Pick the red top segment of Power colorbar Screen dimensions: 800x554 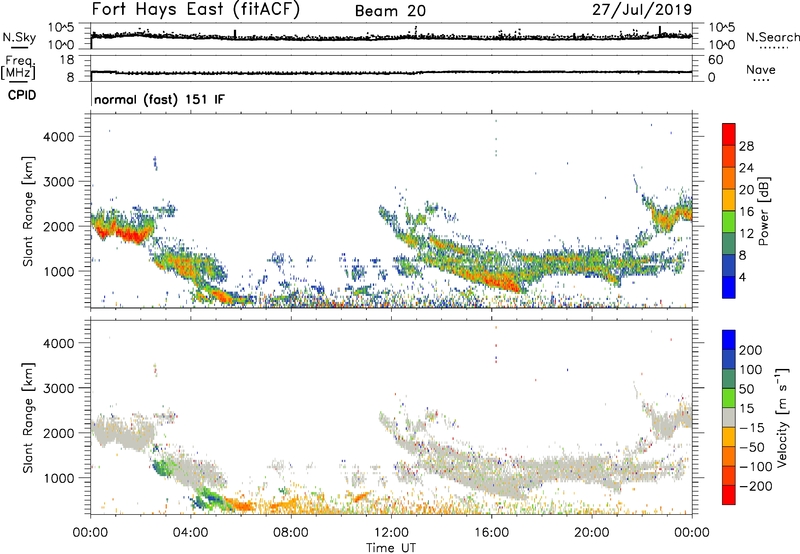[729, 134]
